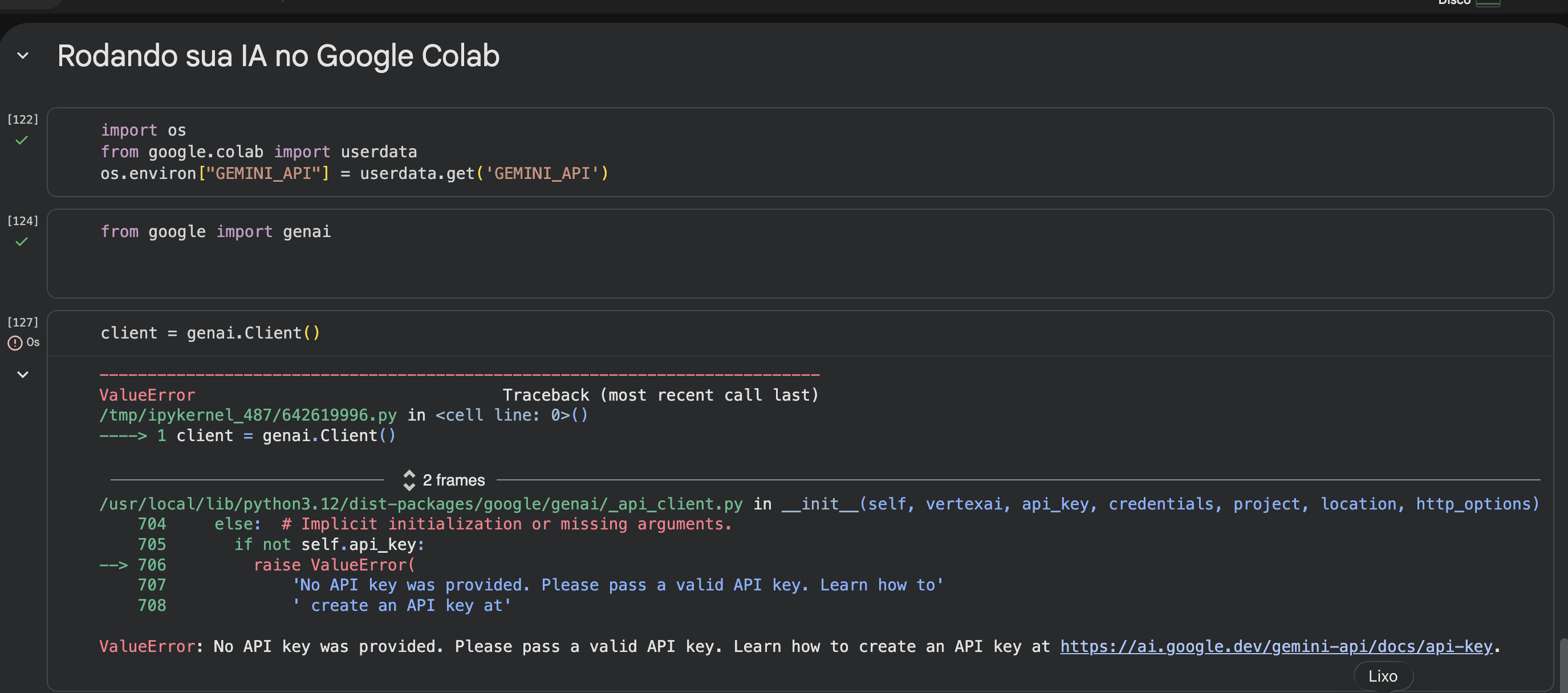Collapse the 'Rodando sua IA' section chevron
1568x693 pixels.
tap(22, 56)
